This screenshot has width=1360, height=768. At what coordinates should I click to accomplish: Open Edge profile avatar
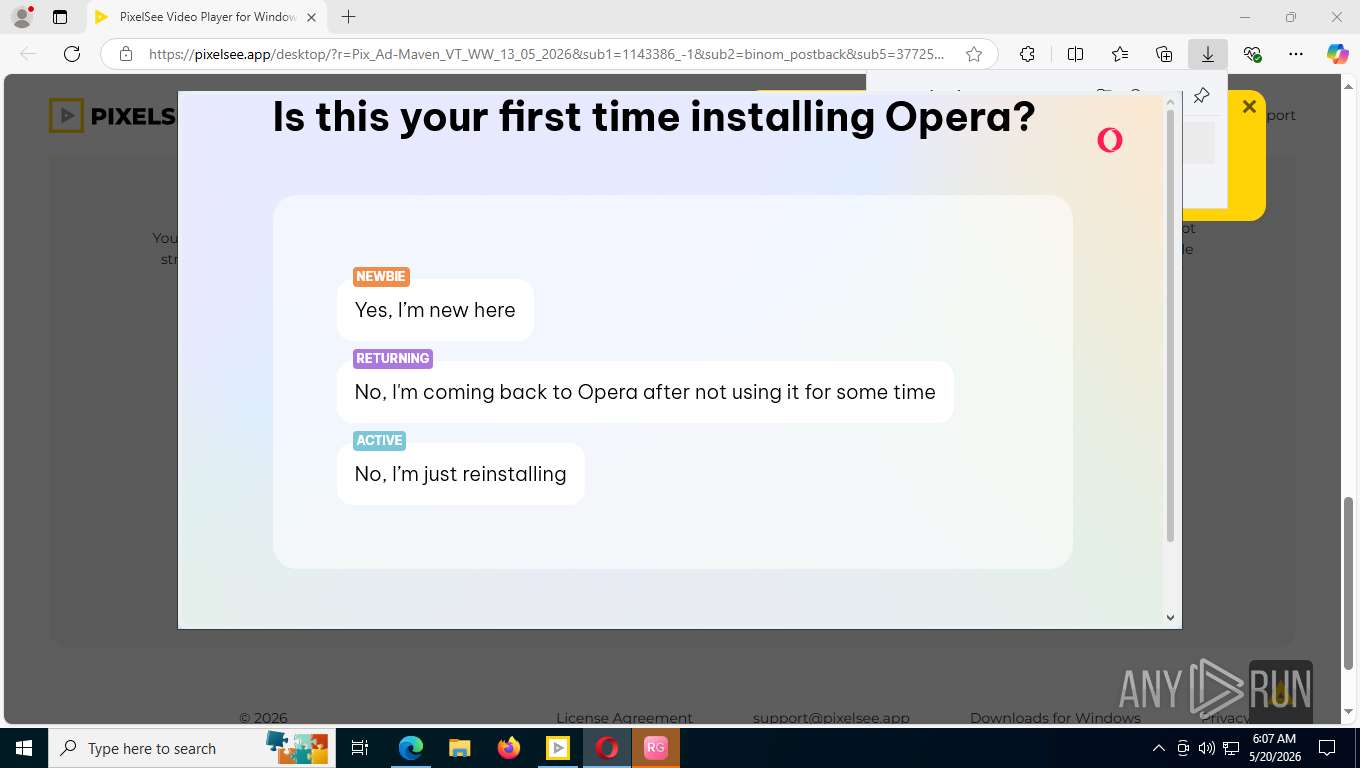click(x=22, y=17)
